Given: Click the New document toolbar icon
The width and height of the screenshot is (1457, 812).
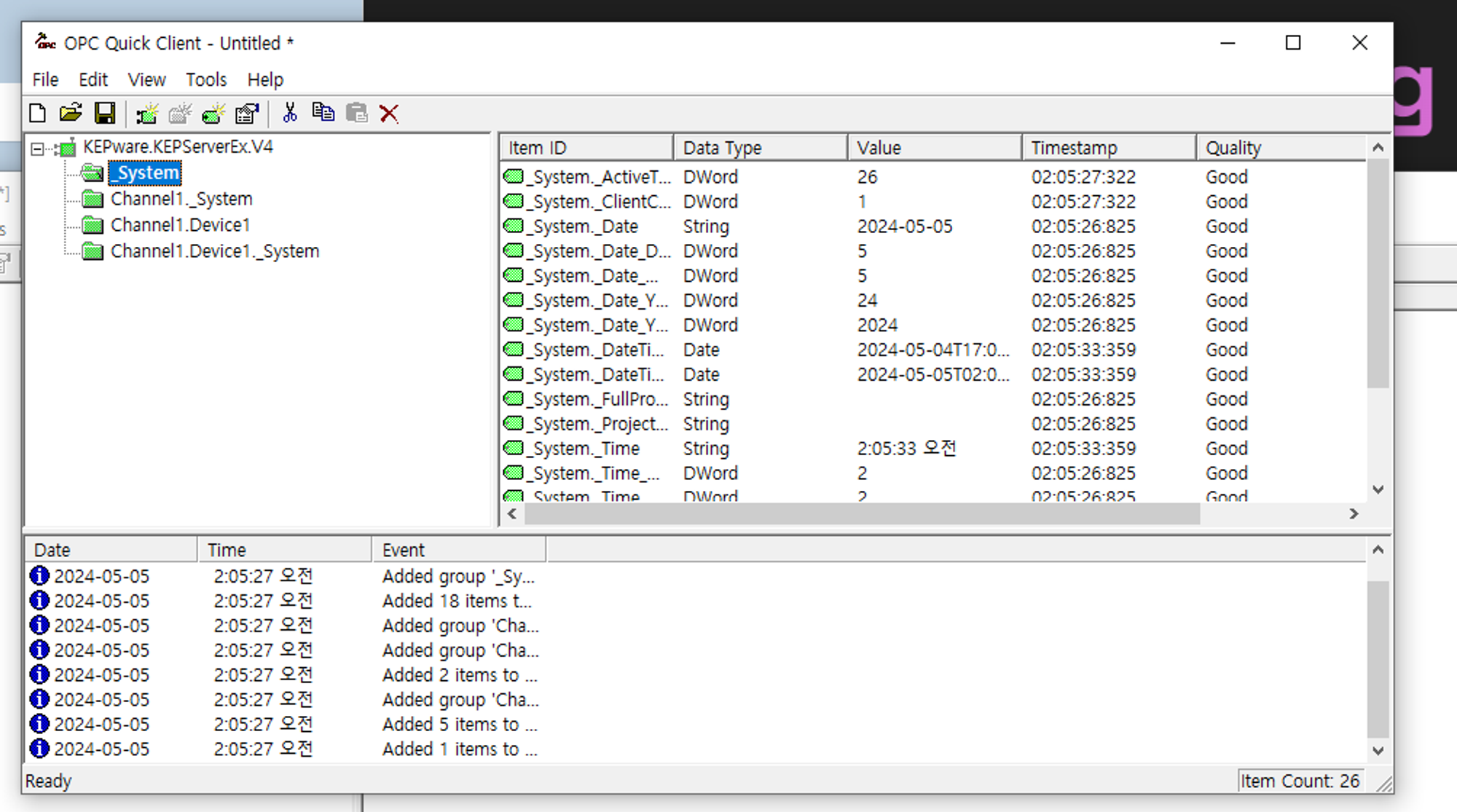Looking at the screenshot, I should 37,114.
